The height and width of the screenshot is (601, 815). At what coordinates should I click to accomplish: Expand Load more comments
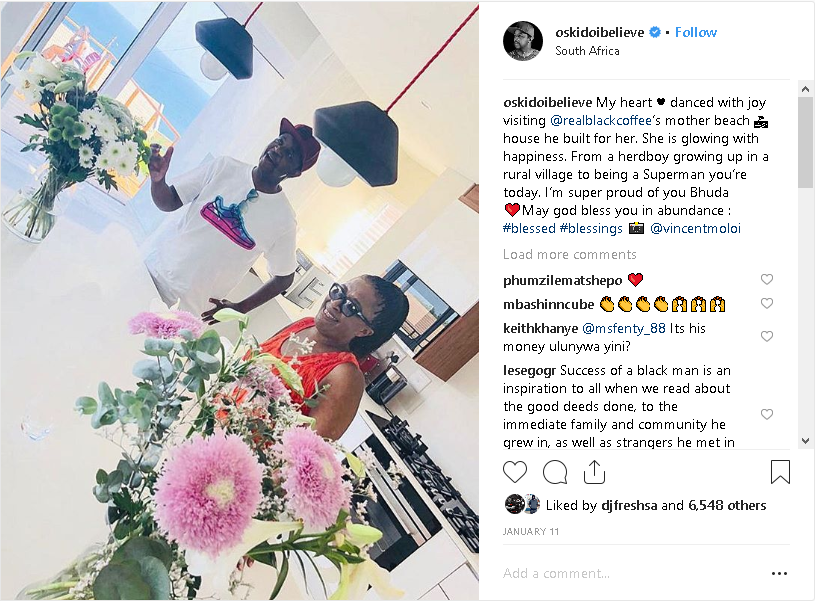[570, 254]
